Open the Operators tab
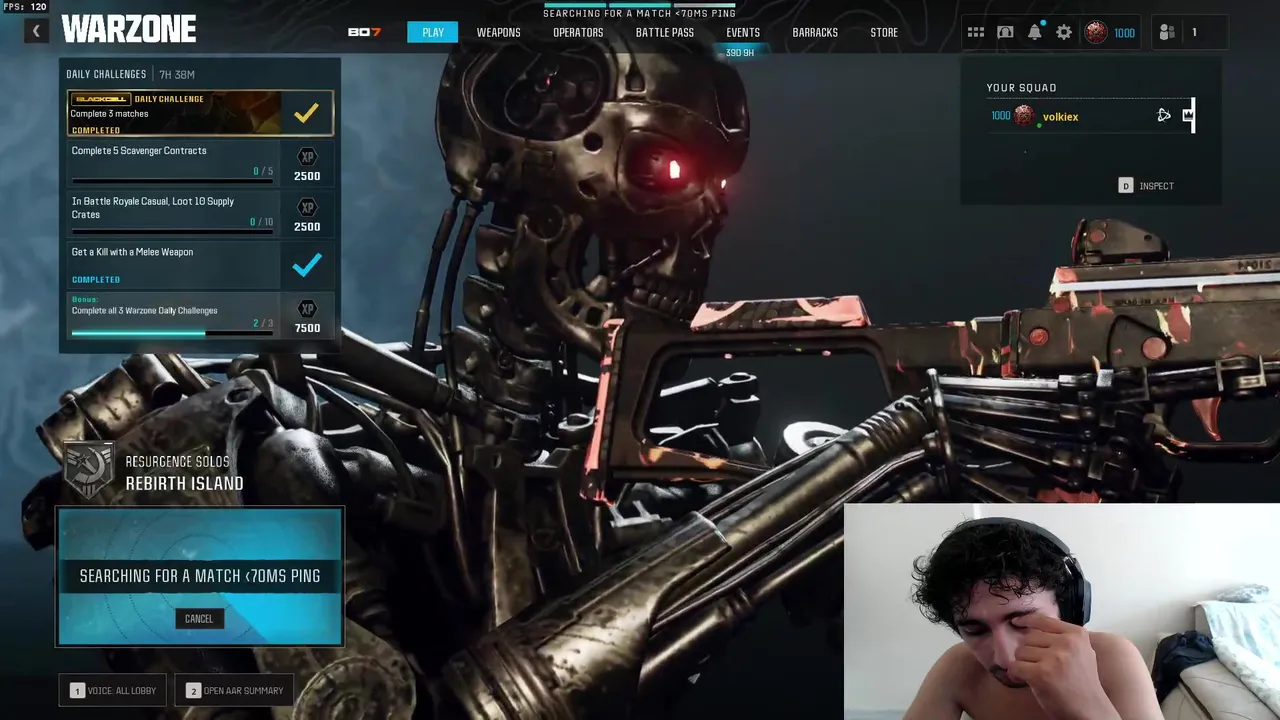1280x720 pixels. [x=578, y=32]
